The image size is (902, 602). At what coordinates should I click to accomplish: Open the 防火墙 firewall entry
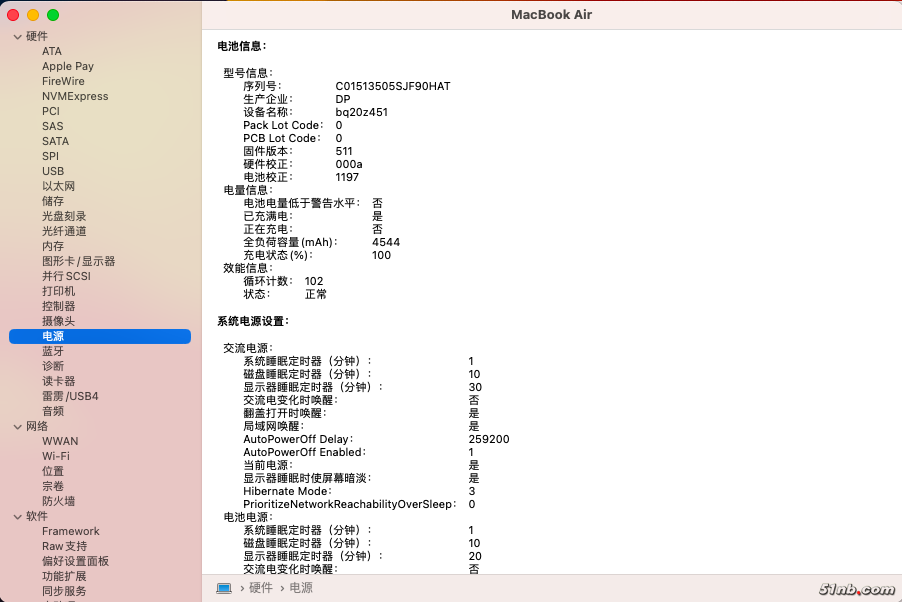click(58, 501)
